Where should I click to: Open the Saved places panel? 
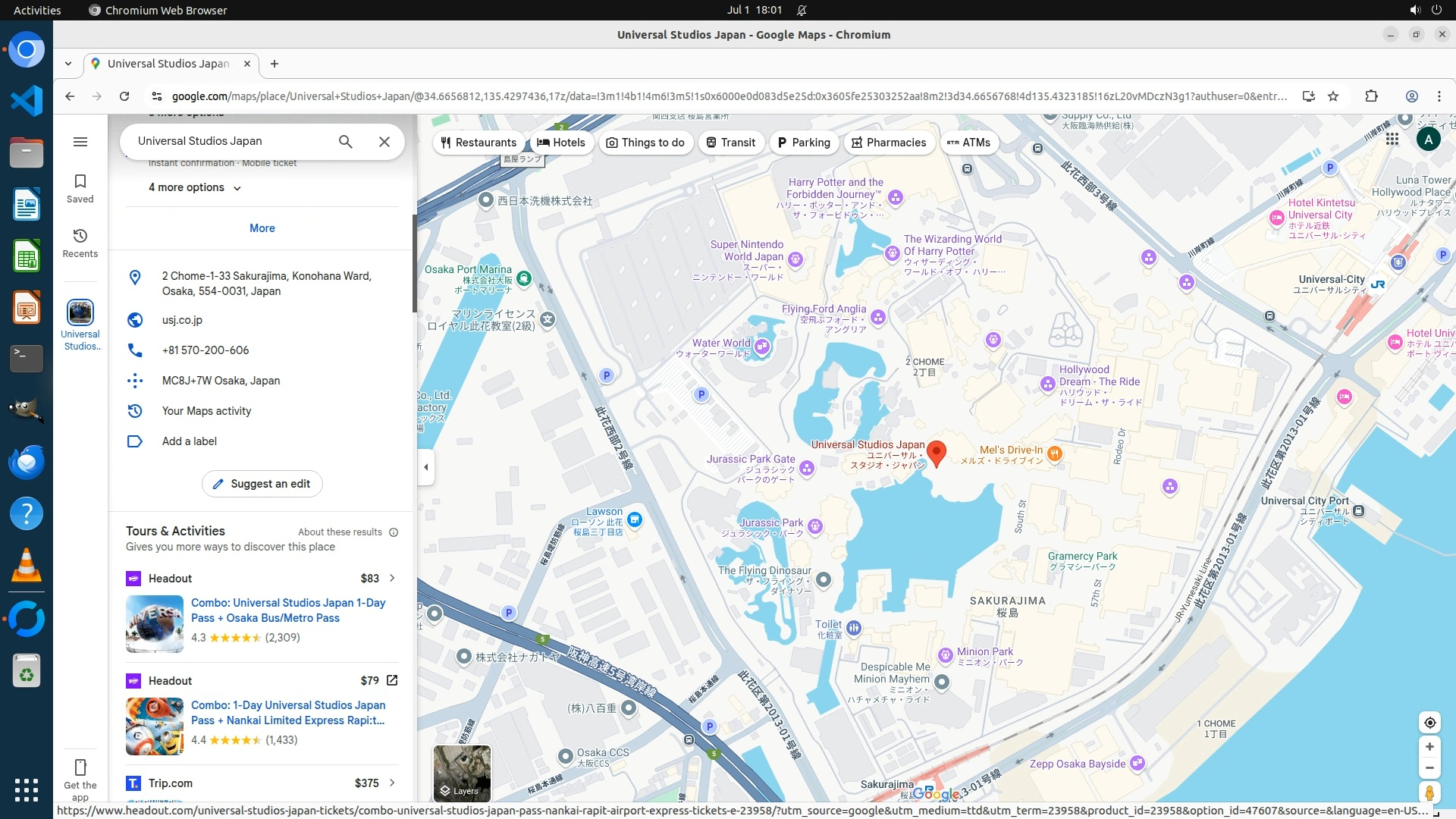[x=80, y=188]
